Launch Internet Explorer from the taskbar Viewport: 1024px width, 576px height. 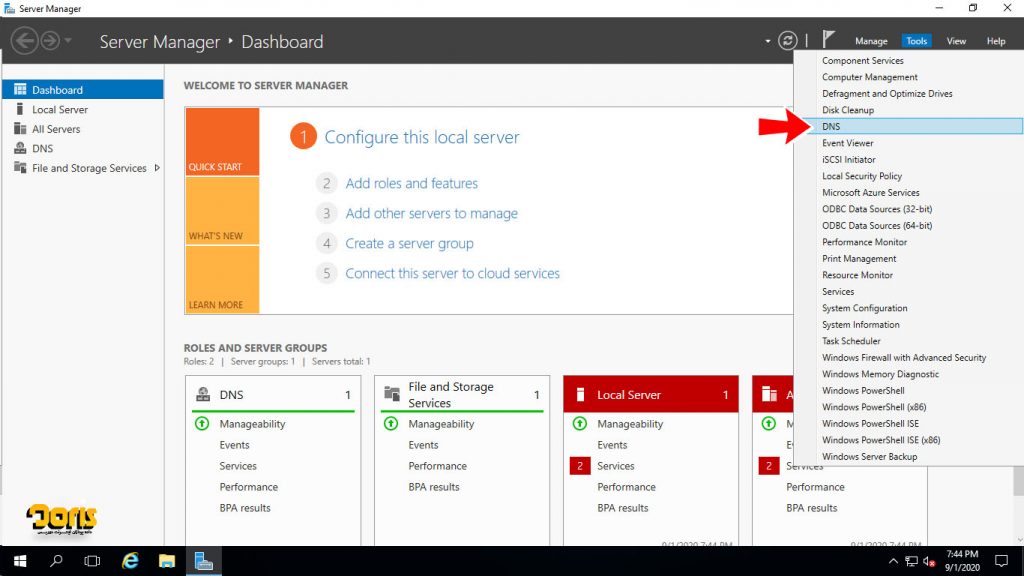(x=131, y=561)
